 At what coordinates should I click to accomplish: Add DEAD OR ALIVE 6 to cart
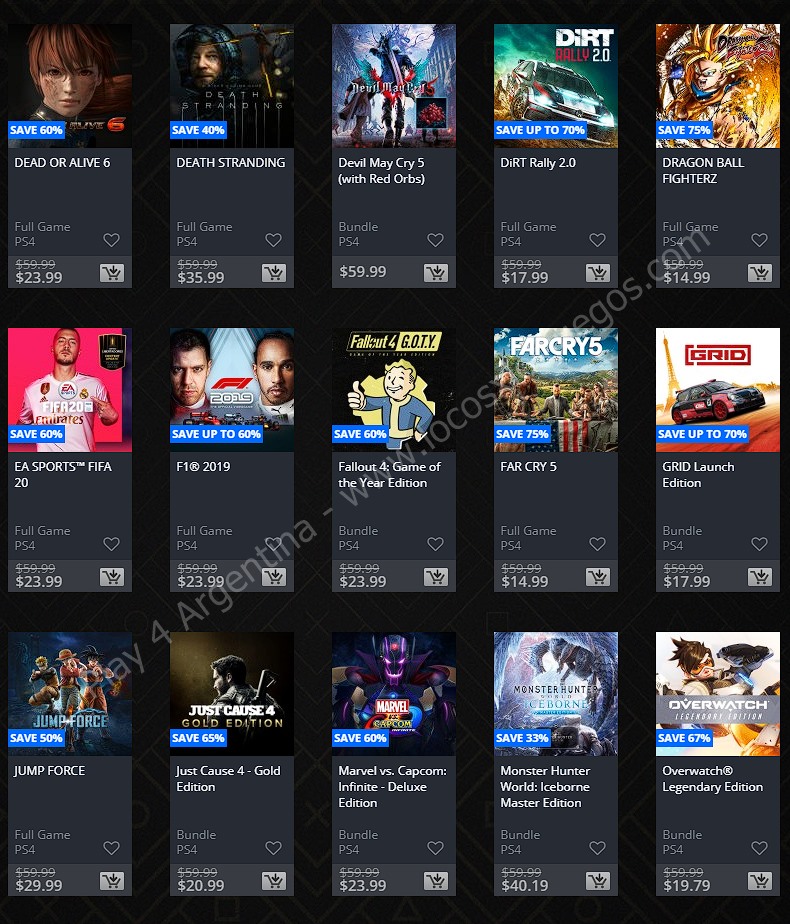tap(112, 272)
